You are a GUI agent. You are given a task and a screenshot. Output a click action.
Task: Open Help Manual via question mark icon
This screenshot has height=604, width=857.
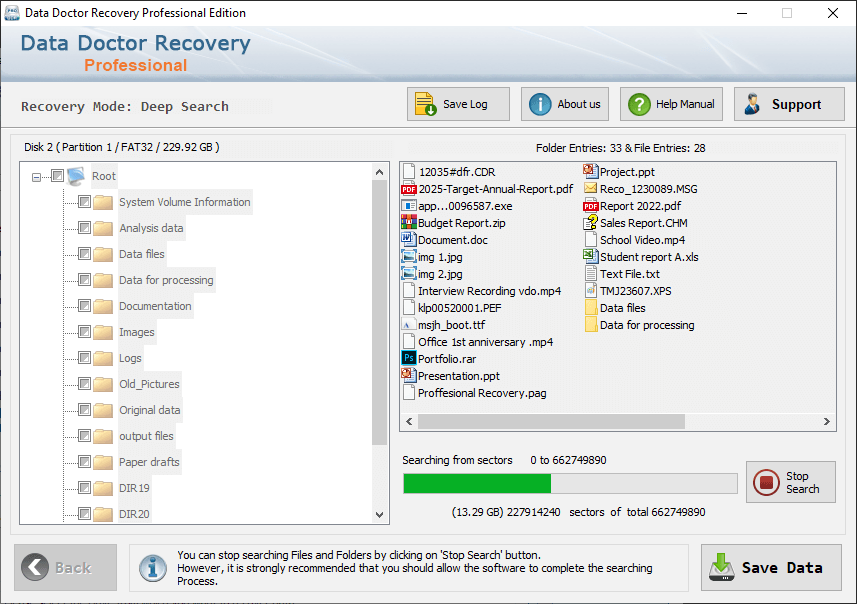tap(639, 104)
